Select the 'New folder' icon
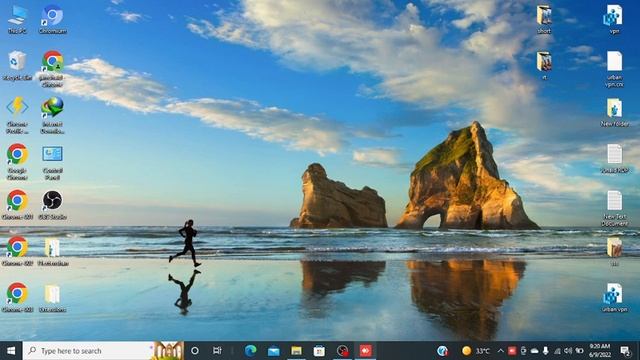 pyautogui.click(x=614, y=112)
